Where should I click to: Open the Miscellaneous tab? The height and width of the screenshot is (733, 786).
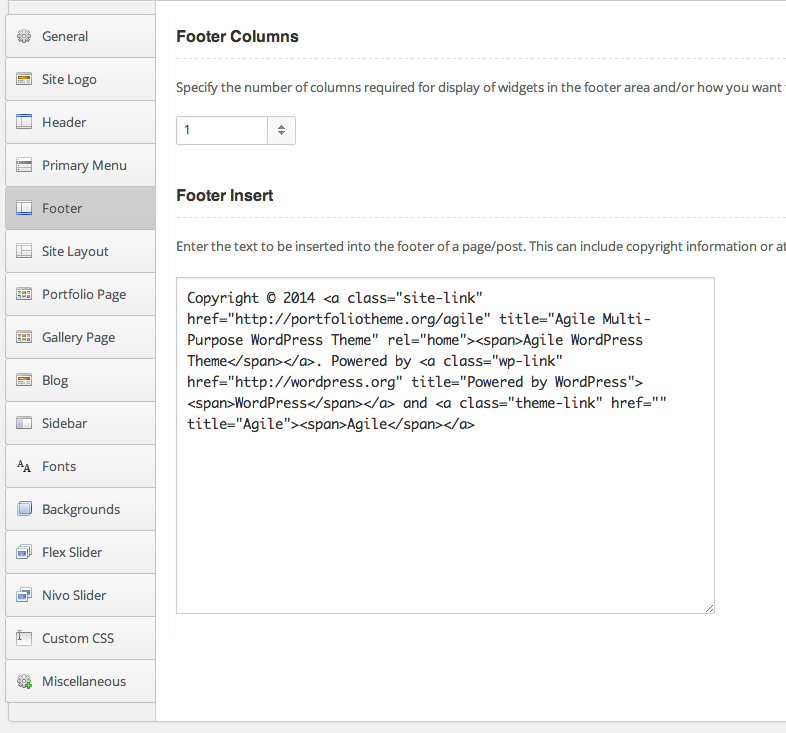pyautogui.click(x=80, y=681)
